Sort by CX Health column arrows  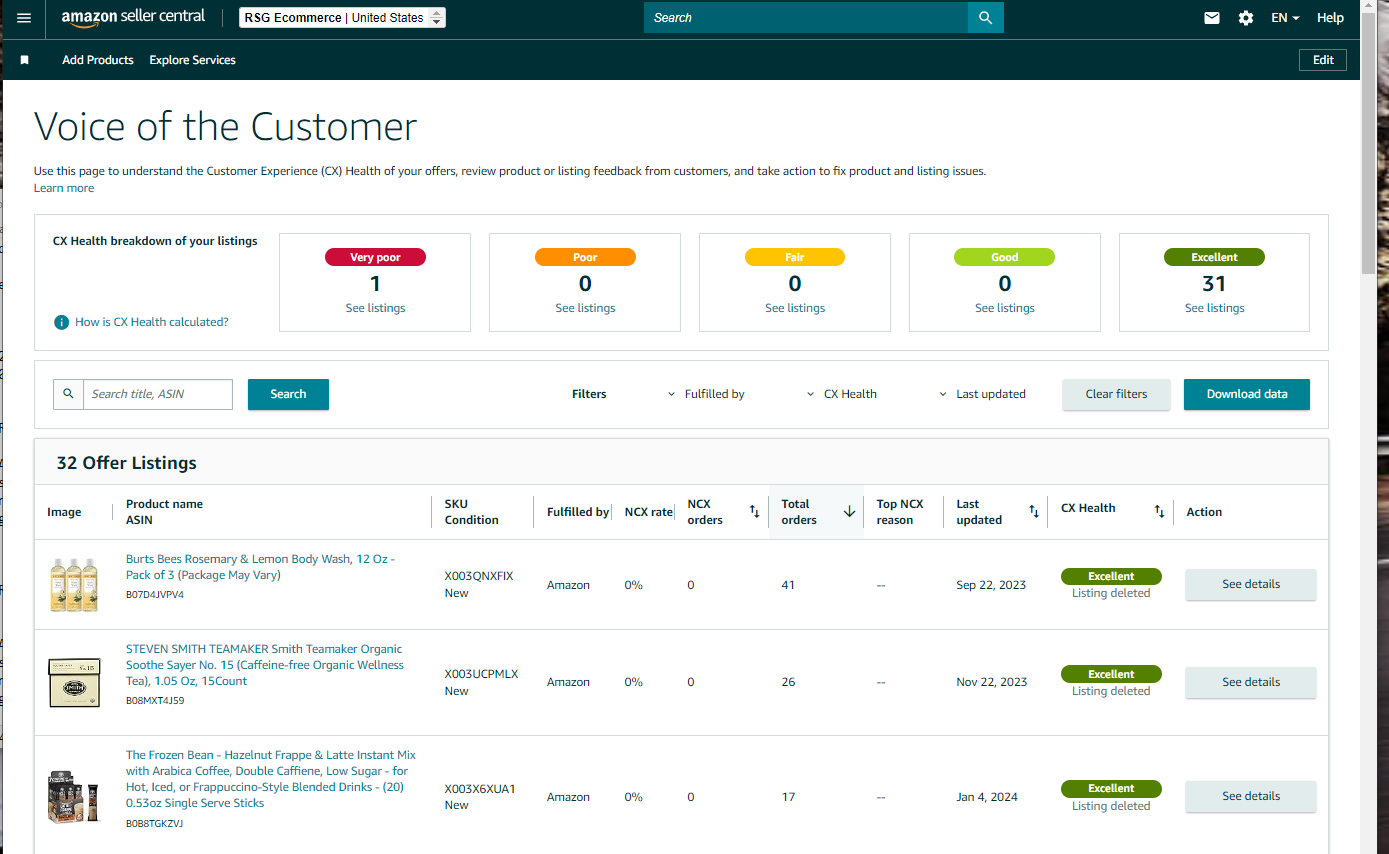1160,512
